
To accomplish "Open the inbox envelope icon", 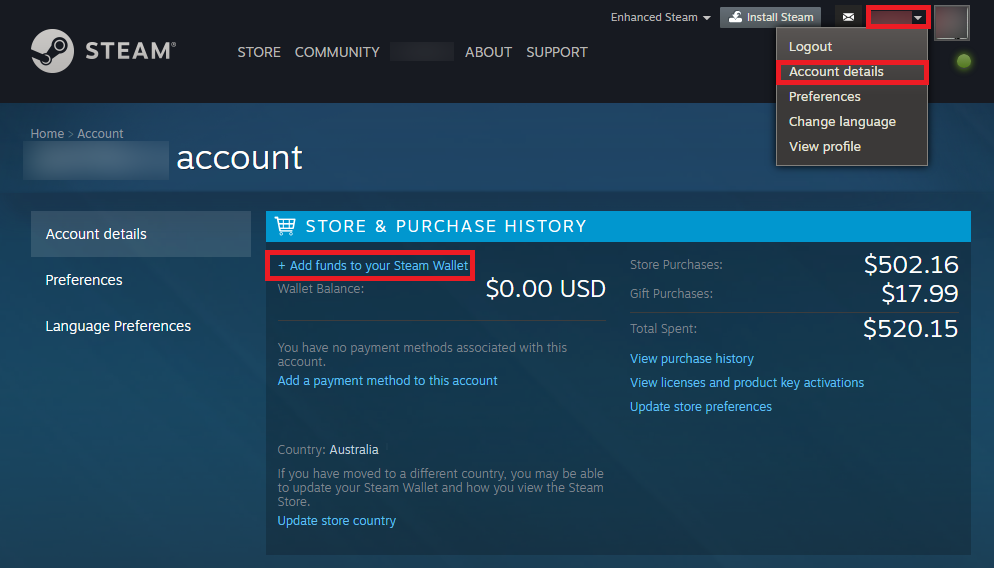I will click(848, 17).
